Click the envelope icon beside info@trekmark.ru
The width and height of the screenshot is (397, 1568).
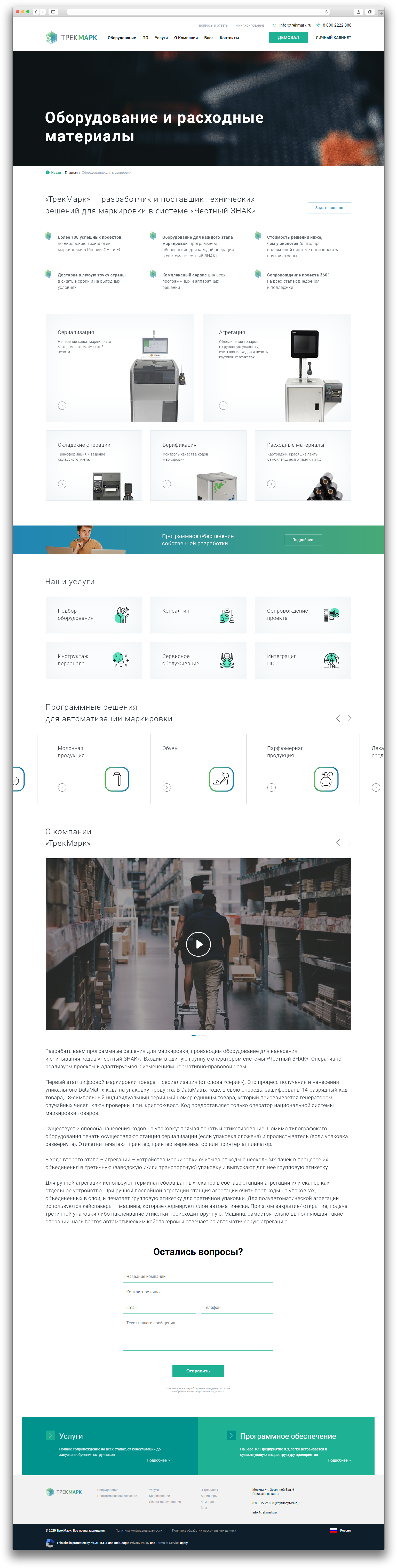(274, 26)
